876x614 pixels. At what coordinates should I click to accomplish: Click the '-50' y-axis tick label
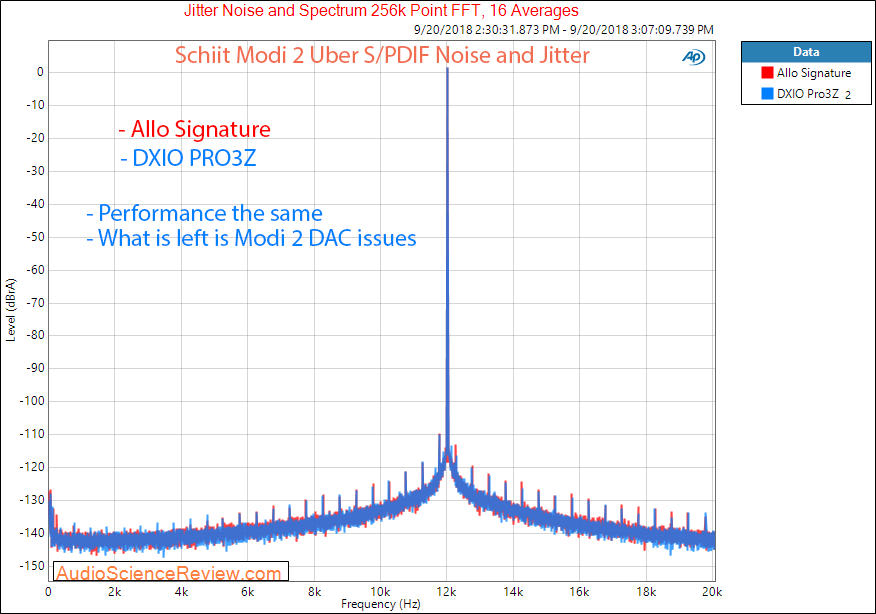point(35,237)
